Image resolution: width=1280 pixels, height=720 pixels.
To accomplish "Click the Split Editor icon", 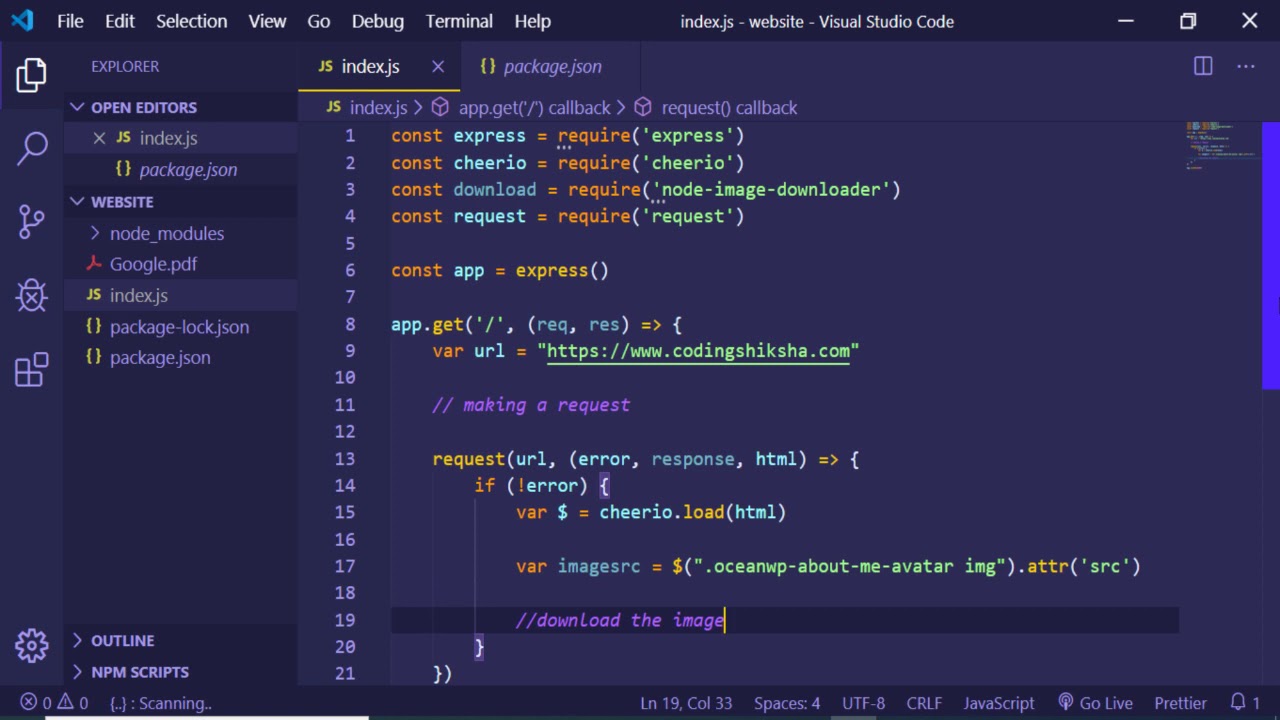I will (x=1203, y=66).
